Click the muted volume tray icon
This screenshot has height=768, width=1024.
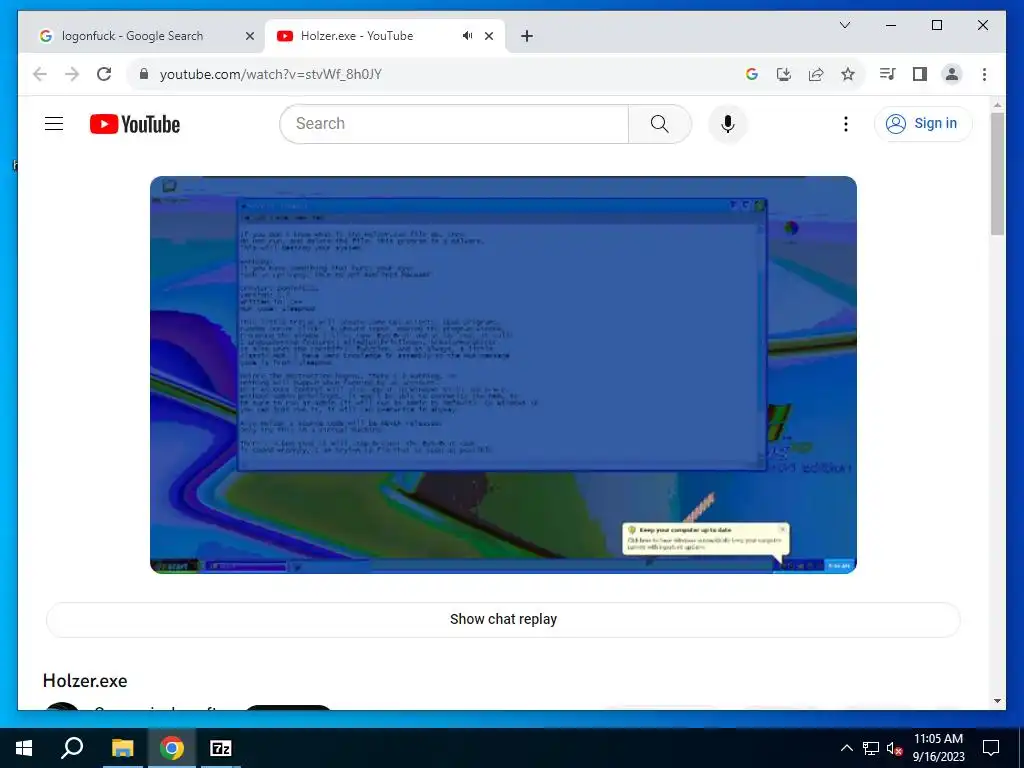click(x=895, y=748)
